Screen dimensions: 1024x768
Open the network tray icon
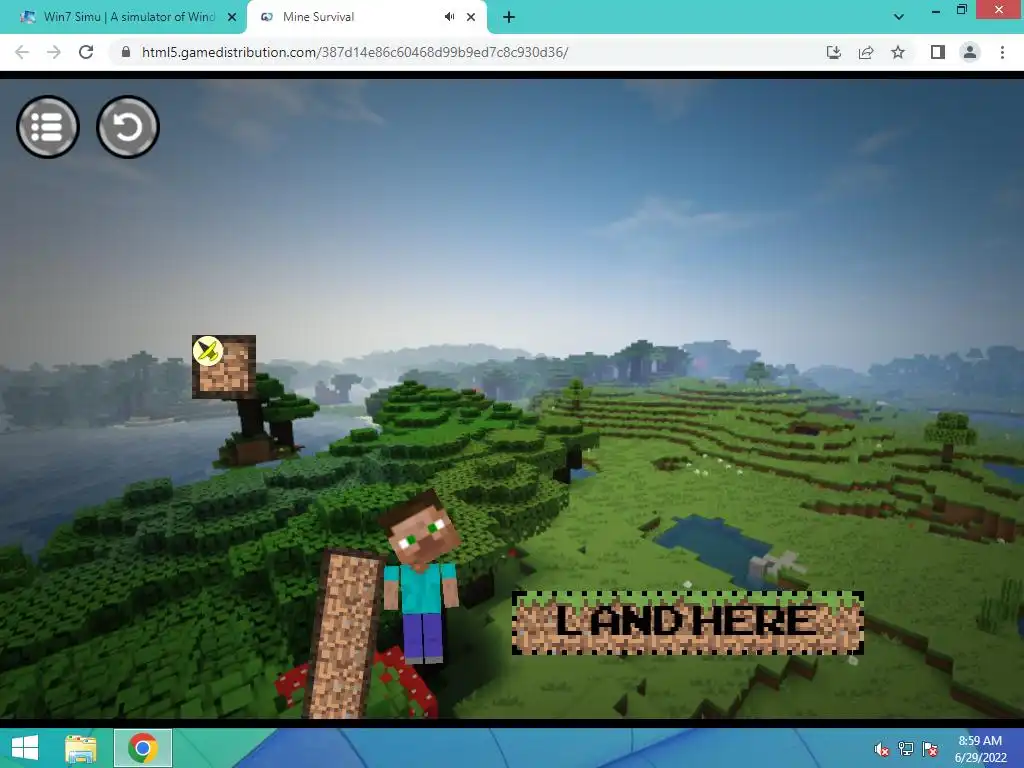[906, 749]
